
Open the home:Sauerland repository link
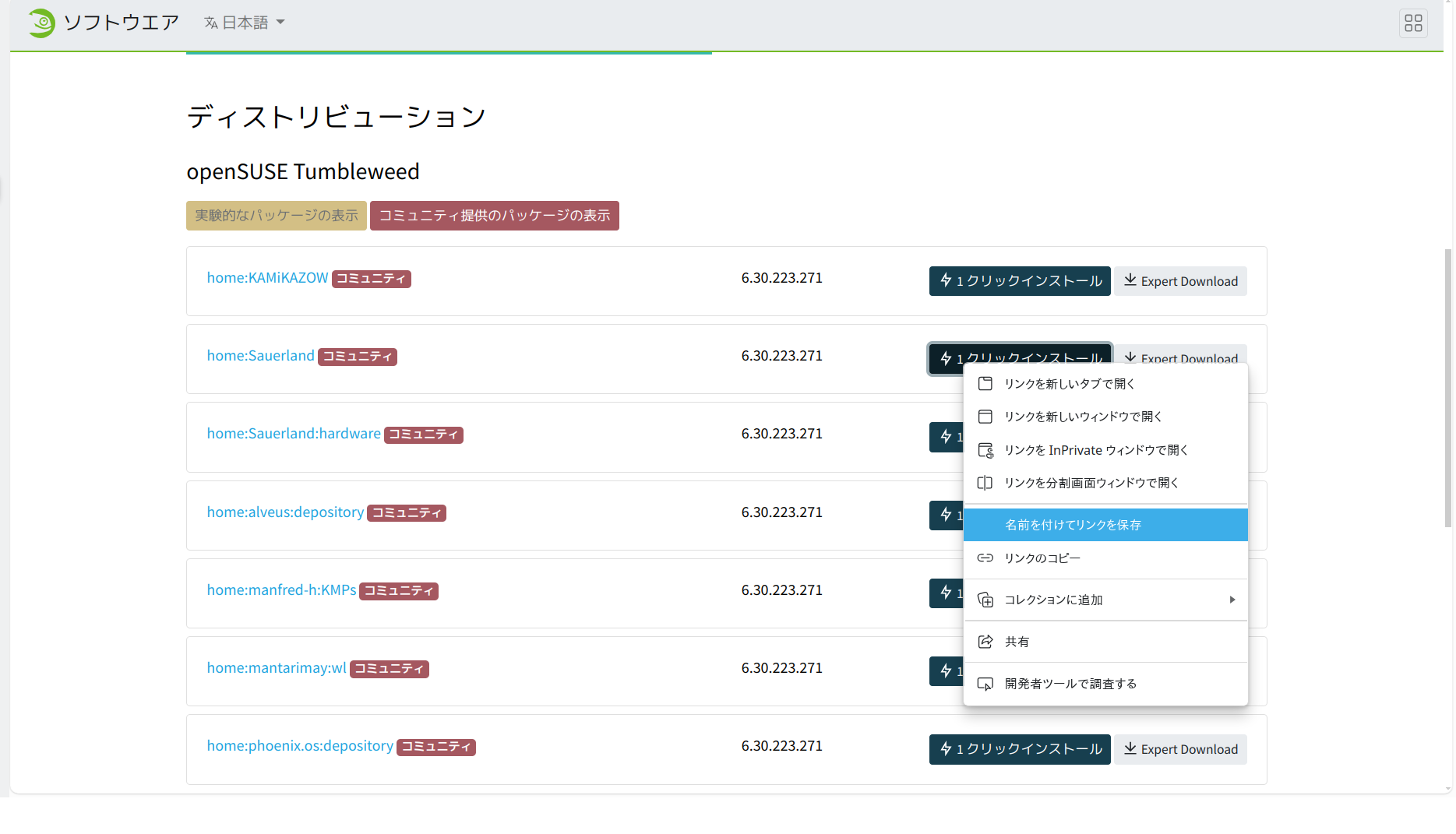[x=260, y=356]
